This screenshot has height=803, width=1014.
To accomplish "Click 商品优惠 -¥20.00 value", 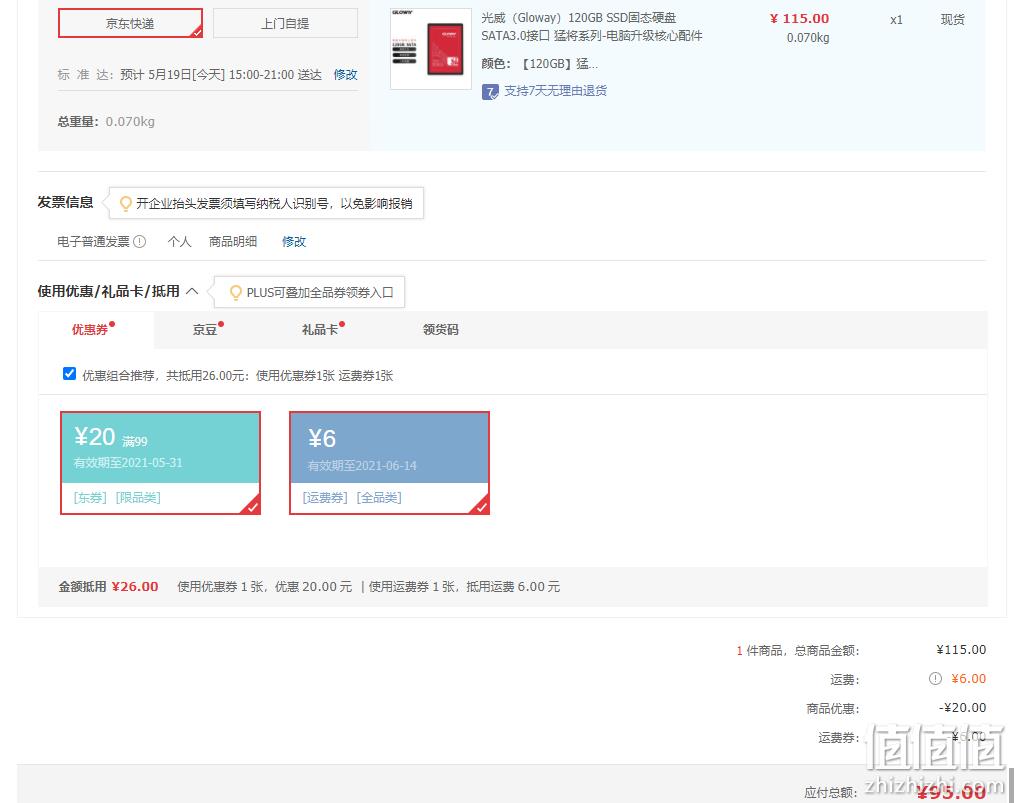I will pyautogui.click(x=962, y=708).
